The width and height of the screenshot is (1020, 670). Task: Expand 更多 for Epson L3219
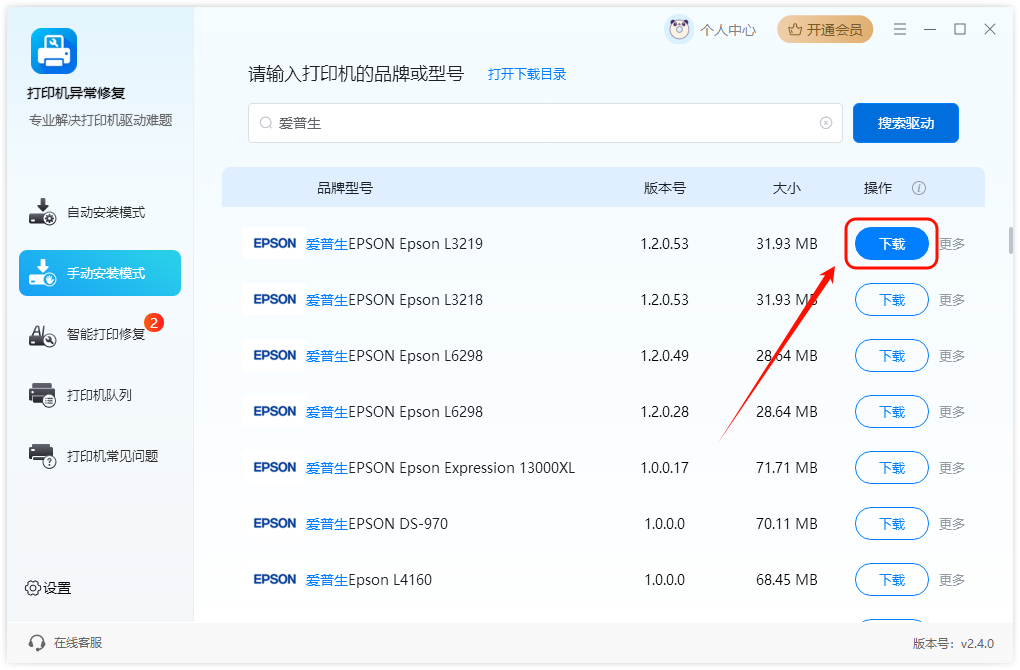point(952,244)
